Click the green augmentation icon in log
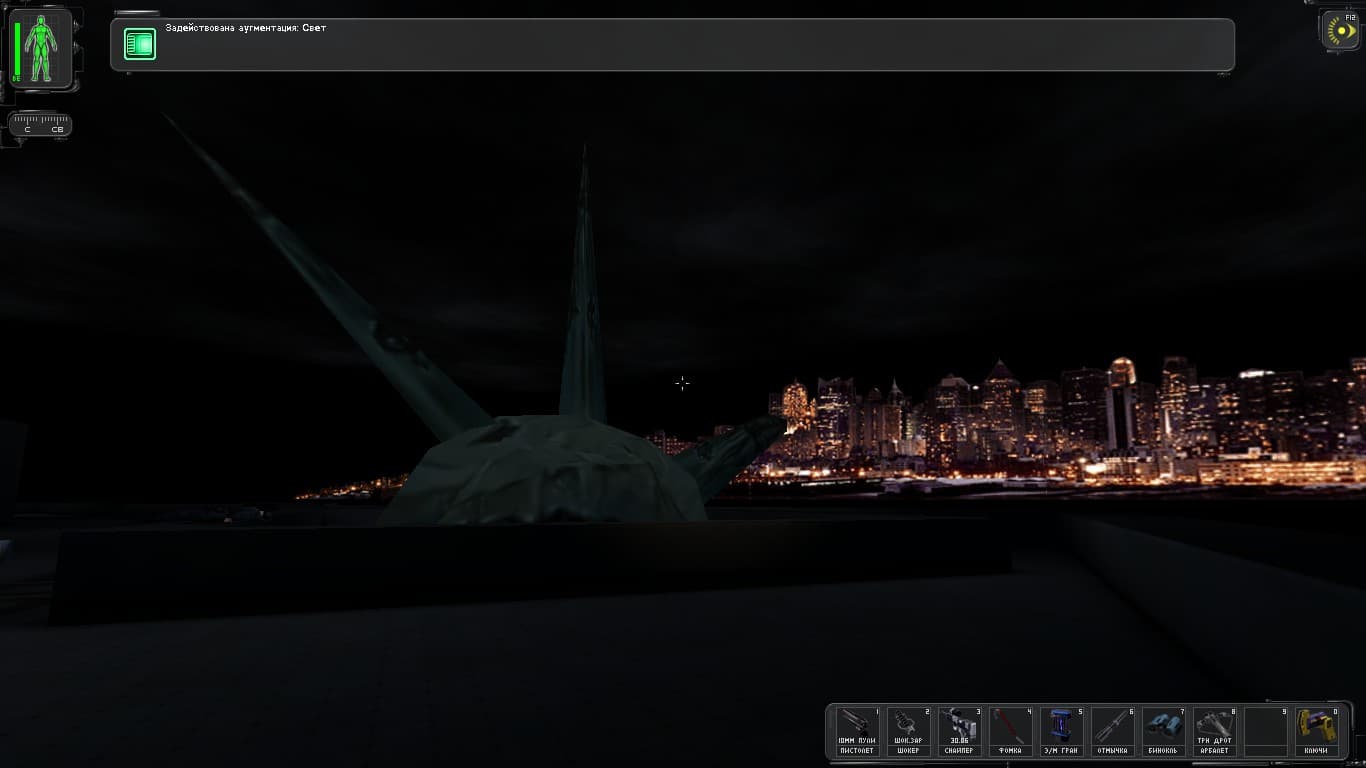 point(140,44)
